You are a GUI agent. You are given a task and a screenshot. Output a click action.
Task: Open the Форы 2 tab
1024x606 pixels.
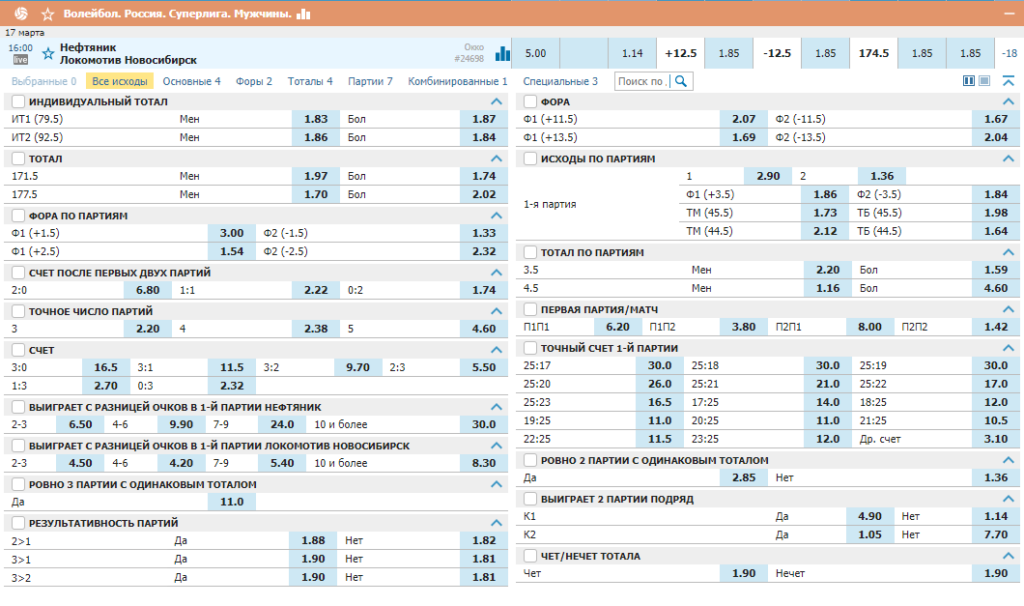(253, 81)
